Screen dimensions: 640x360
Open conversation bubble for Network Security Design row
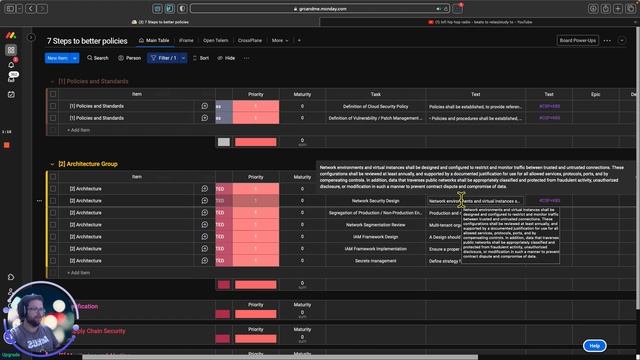click(x=204, y=201)
